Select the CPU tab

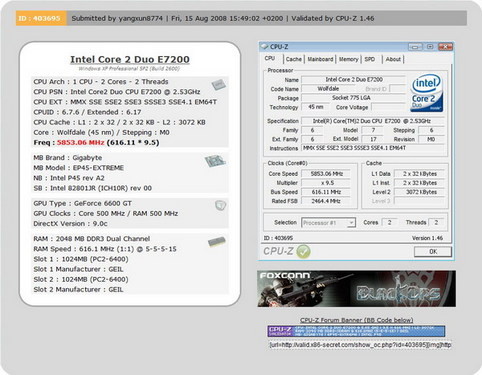[270, 59]
